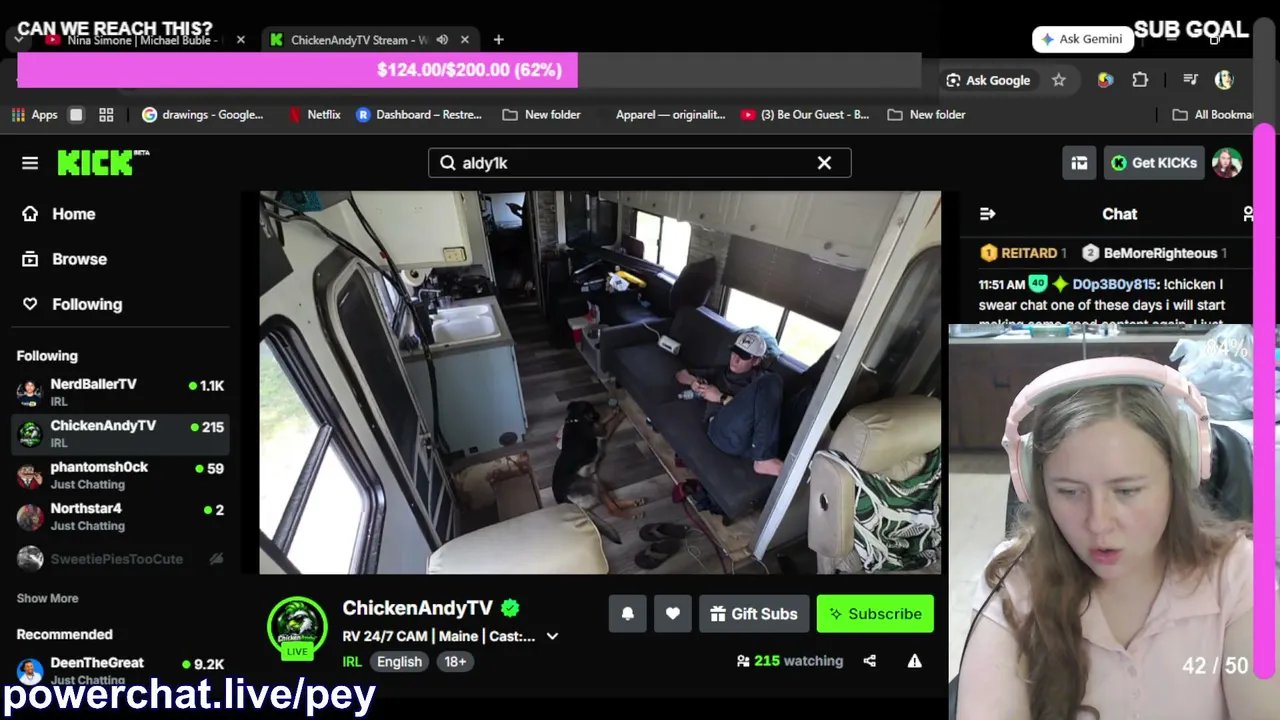Click the green verified badge by ChickenAndyTV

[510, 608]
